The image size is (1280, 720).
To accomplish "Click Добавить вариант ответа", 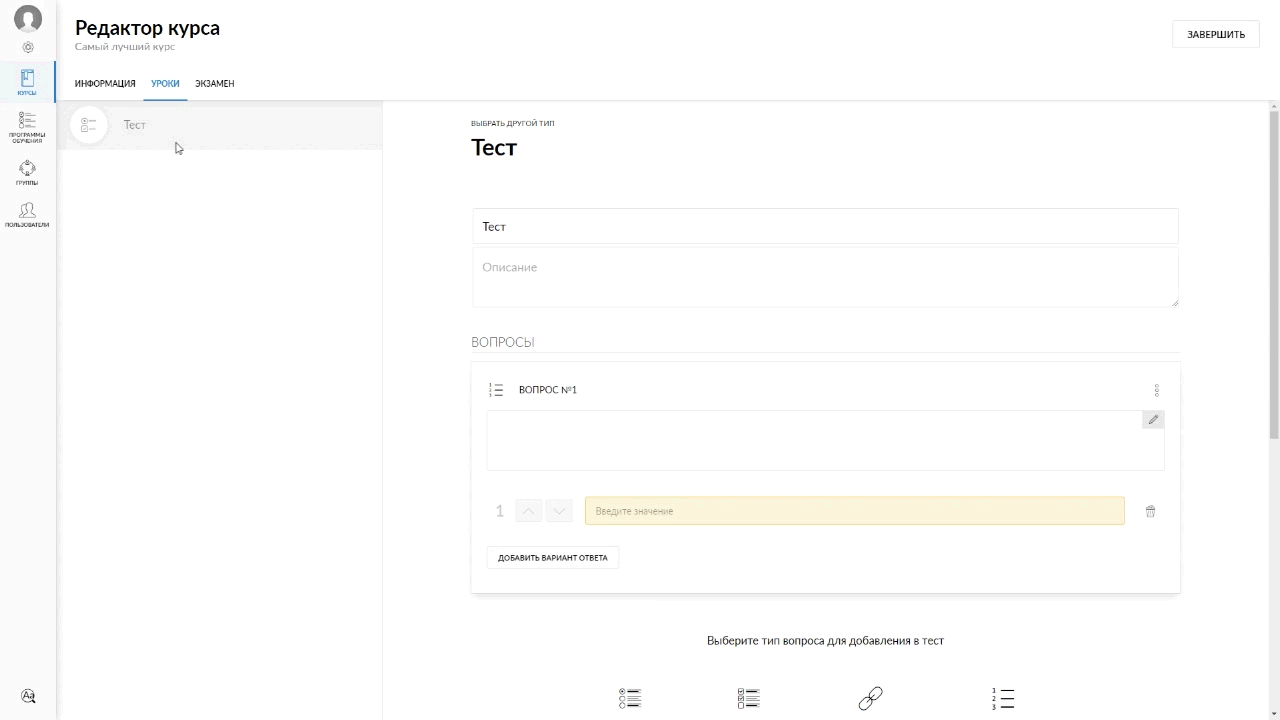I will 553,558.
